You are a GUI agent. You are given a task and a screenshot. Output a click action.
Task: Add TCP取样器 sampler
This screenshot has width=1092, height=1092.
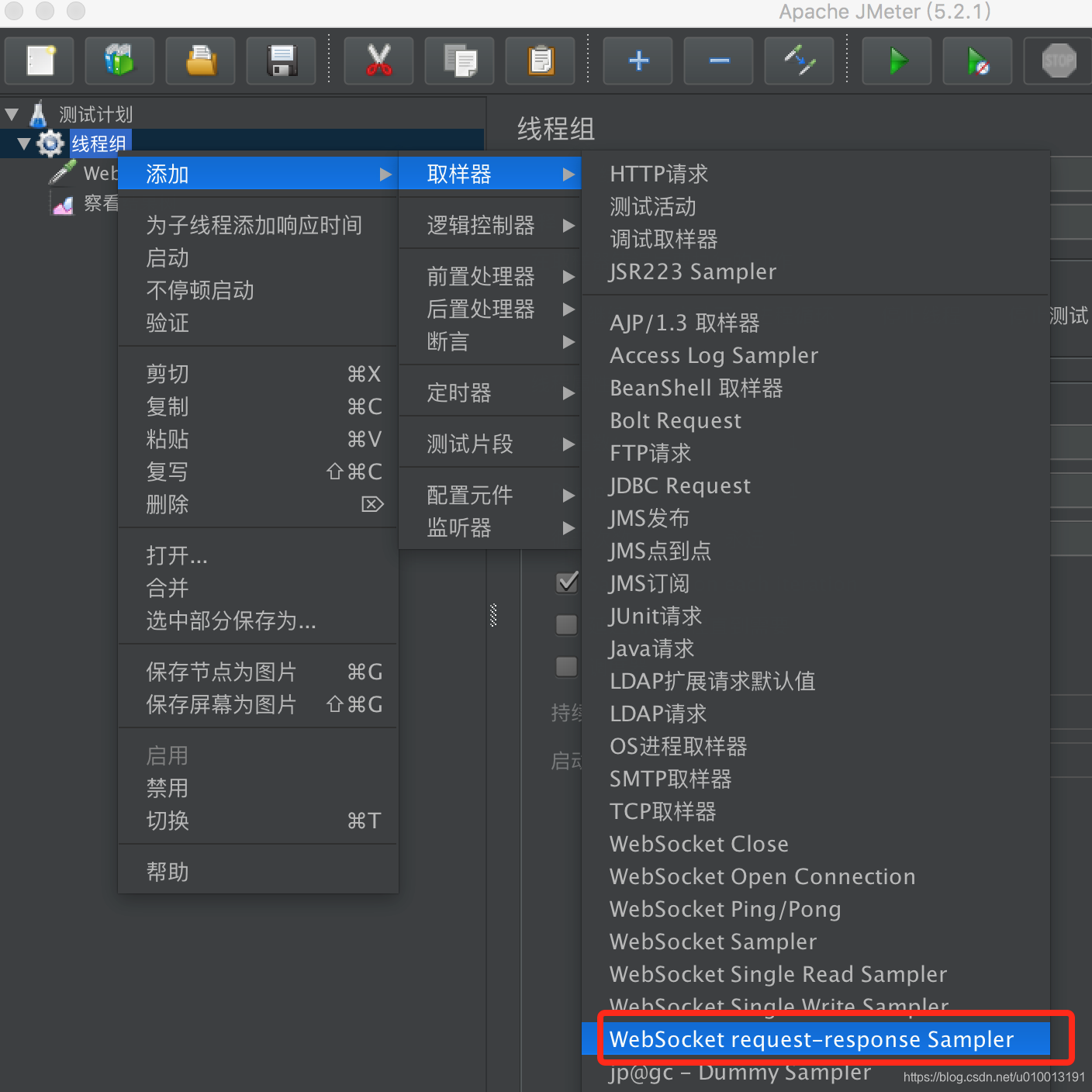click(x=816, y=812)
